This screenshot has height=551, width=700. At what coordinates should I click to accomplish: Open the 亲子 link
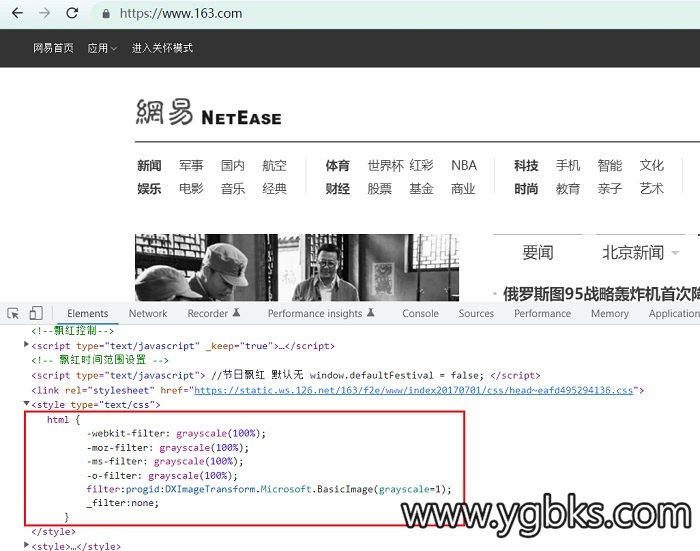click(x=610, y=189)
